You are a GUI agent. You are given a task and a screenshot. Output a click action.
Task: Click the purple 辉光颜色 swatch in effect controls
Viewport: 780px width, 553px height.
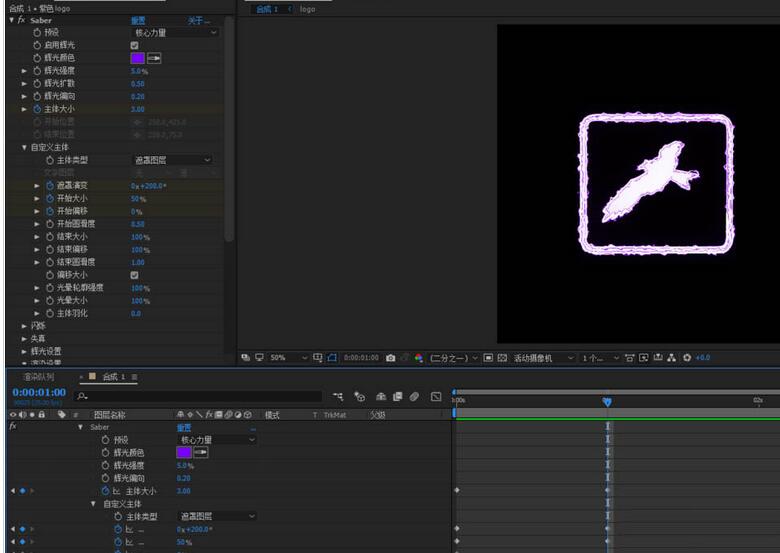coord(138,58)
